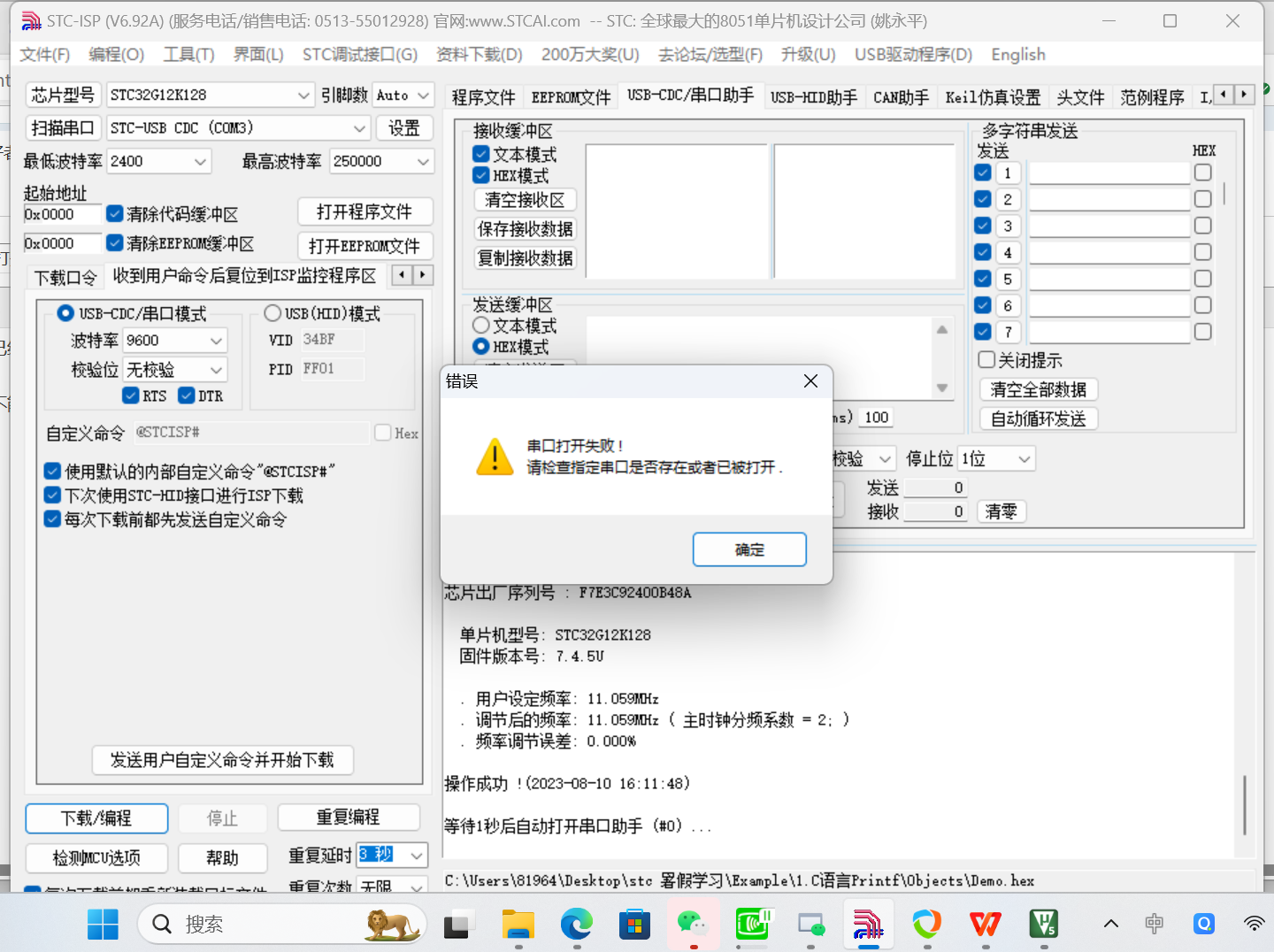Toggle receive buffer 文本模式 checkbox

(x=481, y=154)
